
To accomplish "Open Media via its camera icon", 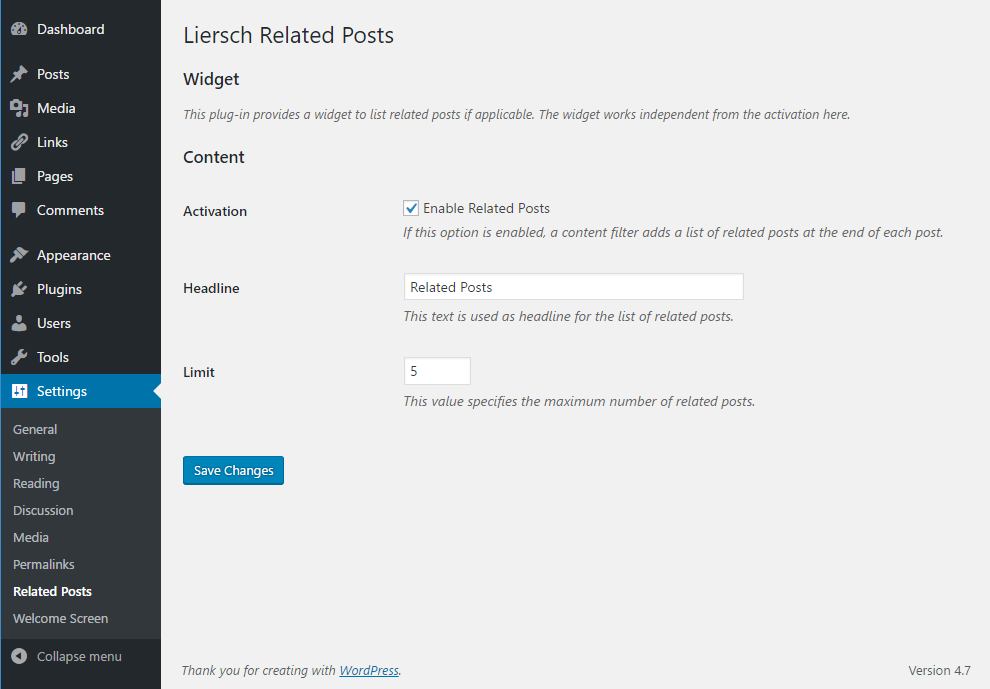I will [19, 108].
